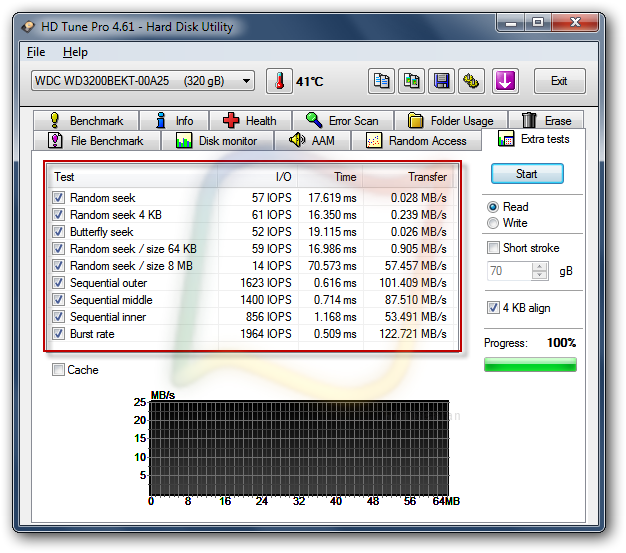This screenshot has height=553, width=626.
Task: Select the Extra tests tab
Action: pyautogui.click(x=534, y=139)
